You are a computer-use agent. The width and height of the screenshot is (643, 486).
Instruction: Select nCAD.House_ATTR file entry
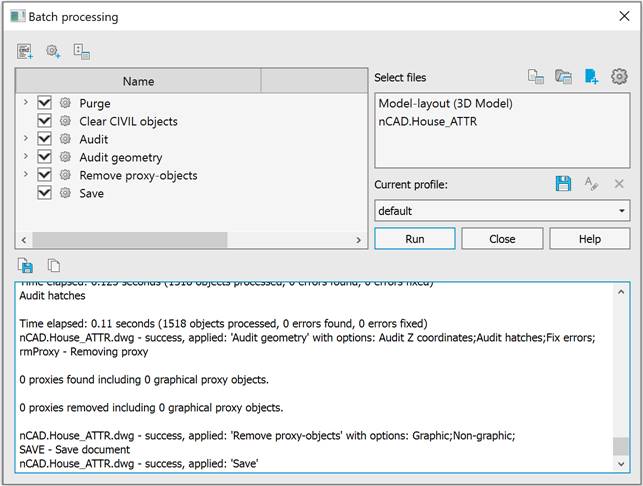click(x=428, y=121)
